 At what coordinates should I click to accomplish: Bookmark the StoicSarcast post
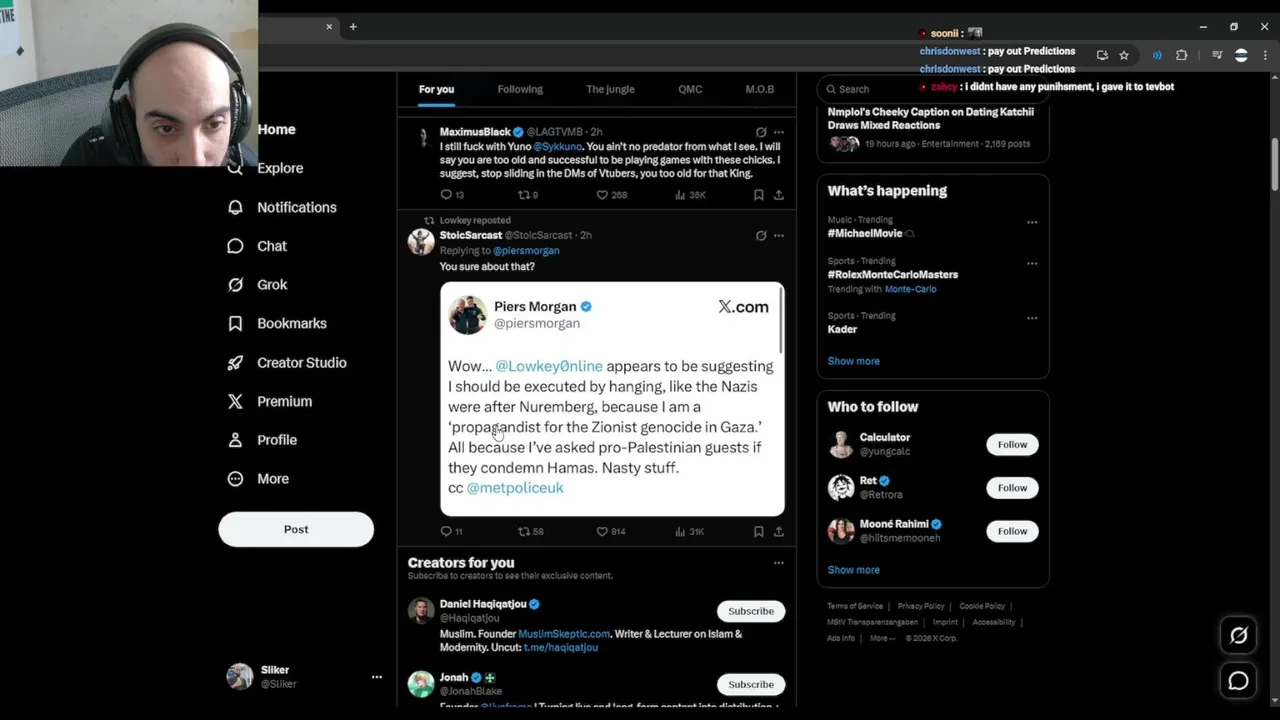click(758, 531)
